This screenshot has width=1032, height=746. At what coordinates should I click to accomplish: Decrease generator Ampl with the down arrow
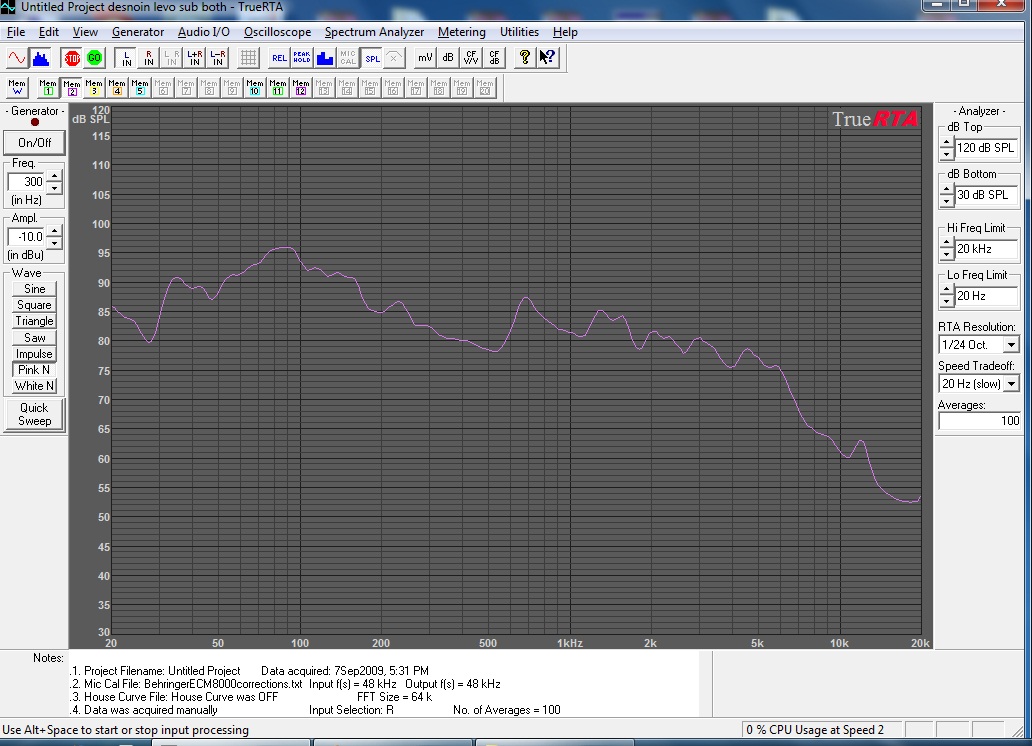[x=55, y=242]
